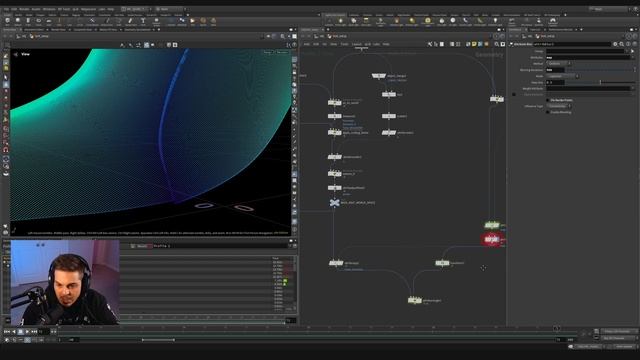This screenshot has height=360, width=640.
Task: Click the play forward button
Action: [27, 332]
